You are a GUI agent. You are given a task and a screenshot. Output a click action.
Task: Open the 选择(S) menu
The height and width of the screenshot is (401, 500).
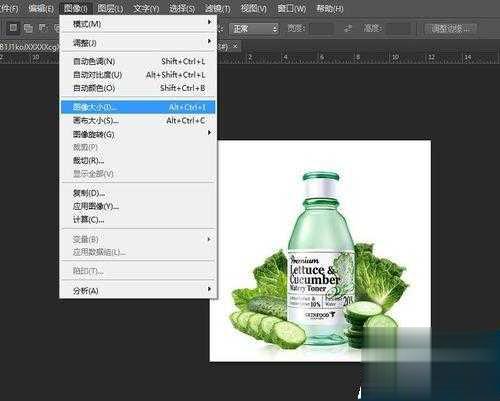click(x=182, y=8)
